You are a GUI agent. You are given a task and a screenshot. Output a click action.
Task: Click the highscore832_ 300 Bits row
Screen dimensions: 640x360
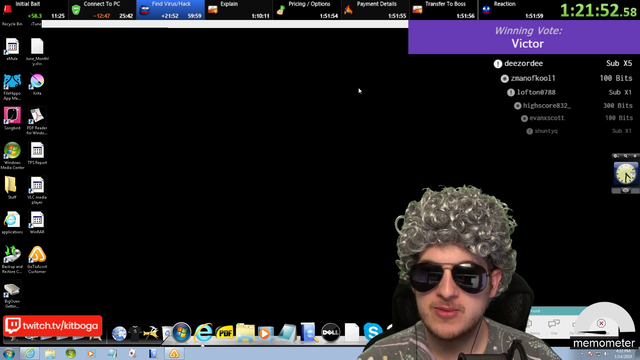click(x=573, y=105)
